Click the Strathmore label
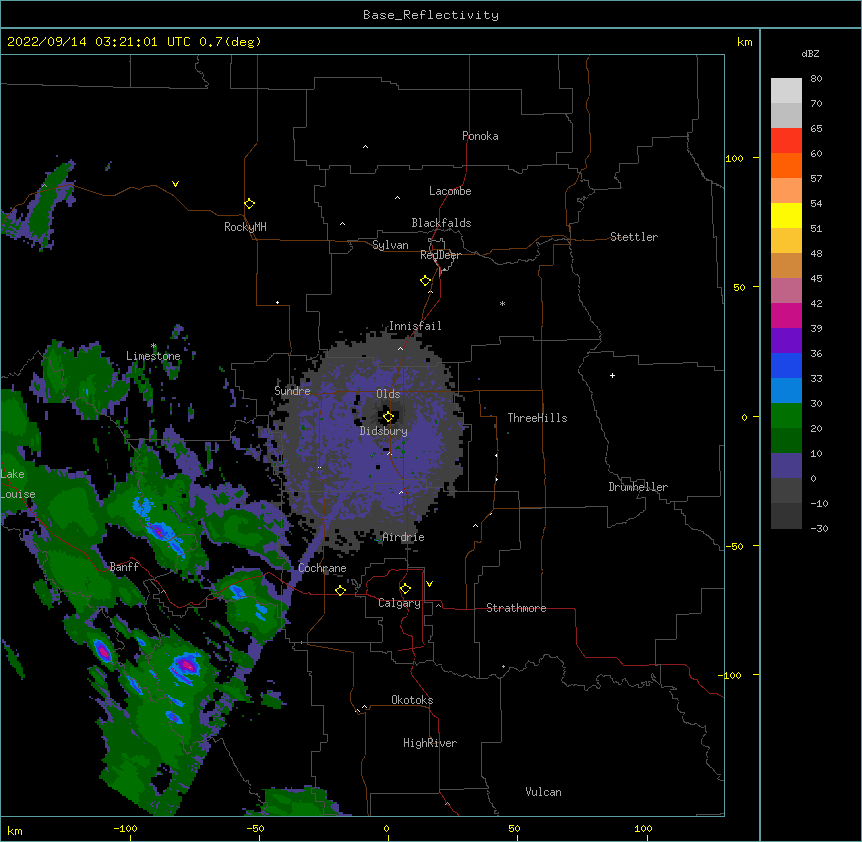862x842 pixels. click(x=516, y=608)
